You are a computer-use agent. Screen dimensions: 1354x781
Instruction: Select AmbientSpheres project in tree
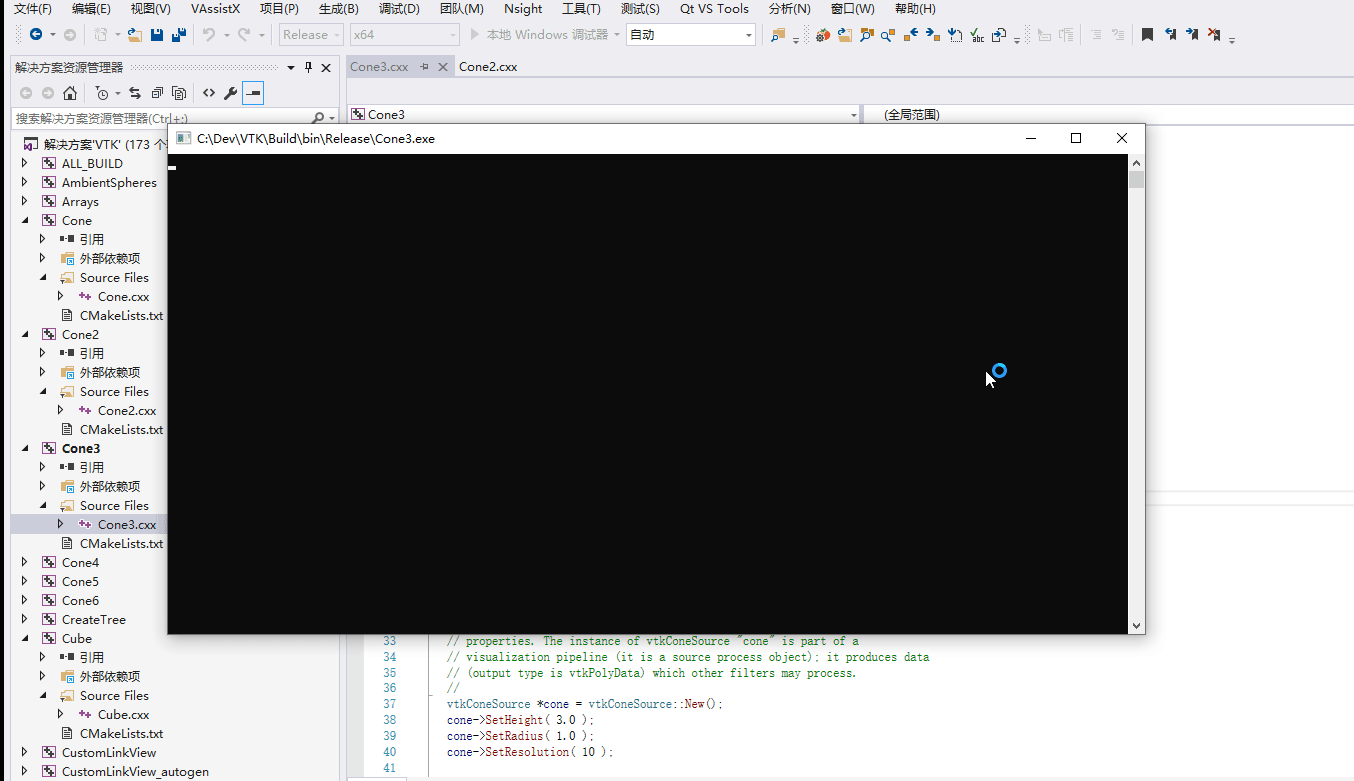pos(109,182)
